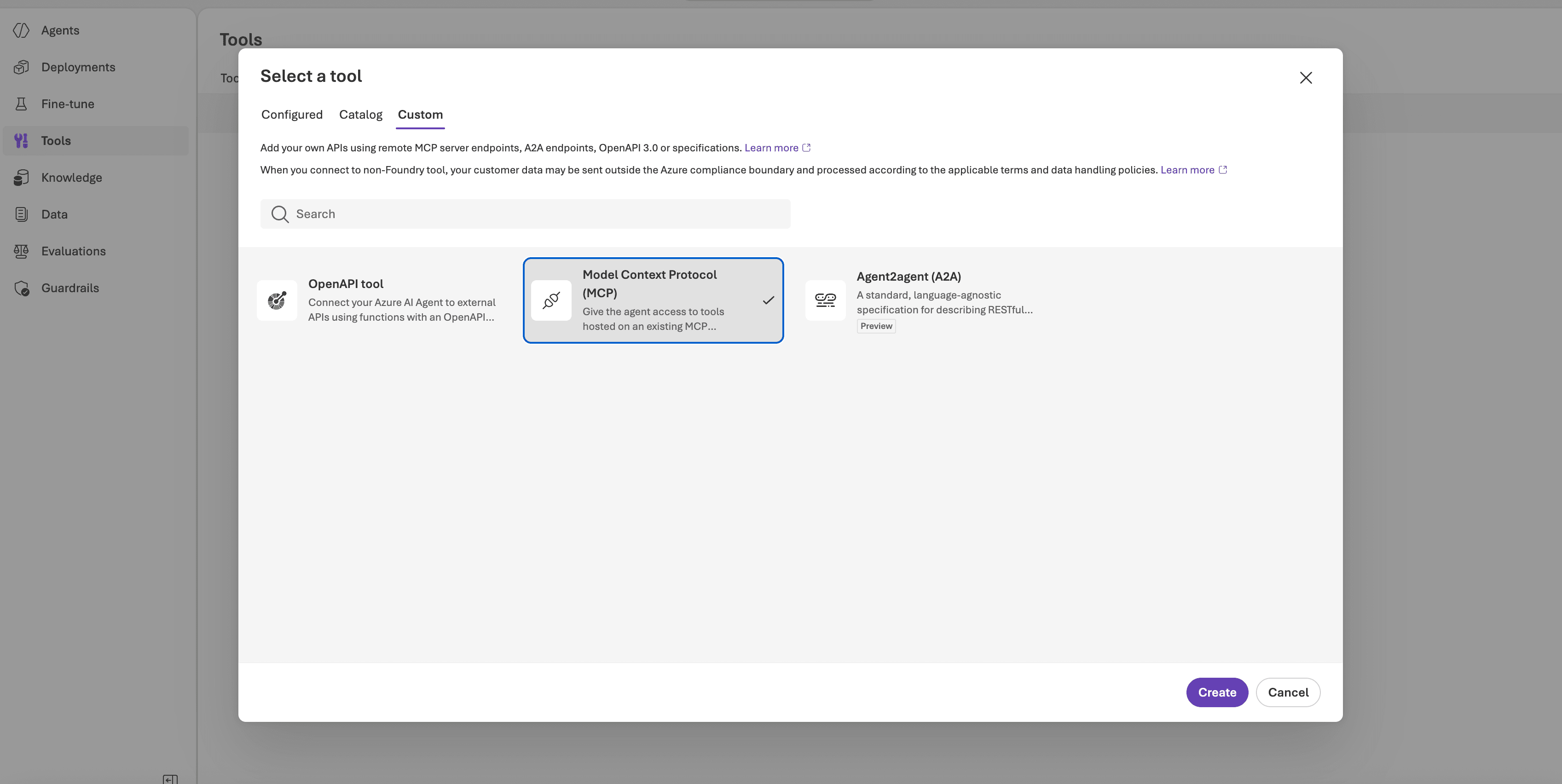
Task: Click the Tools page heading behind dialog
Action: point(241,40)
